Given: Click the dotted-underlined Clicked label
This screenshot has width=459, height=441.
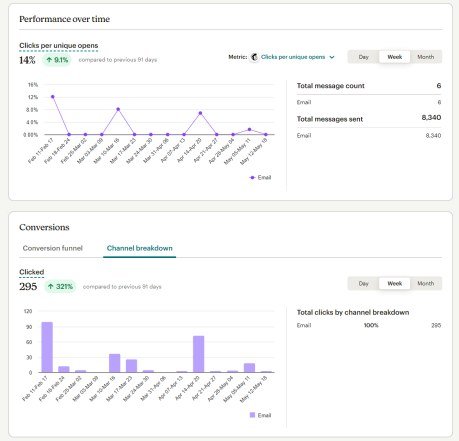Looking at the screenshot, I should click(x=32, y=272).
